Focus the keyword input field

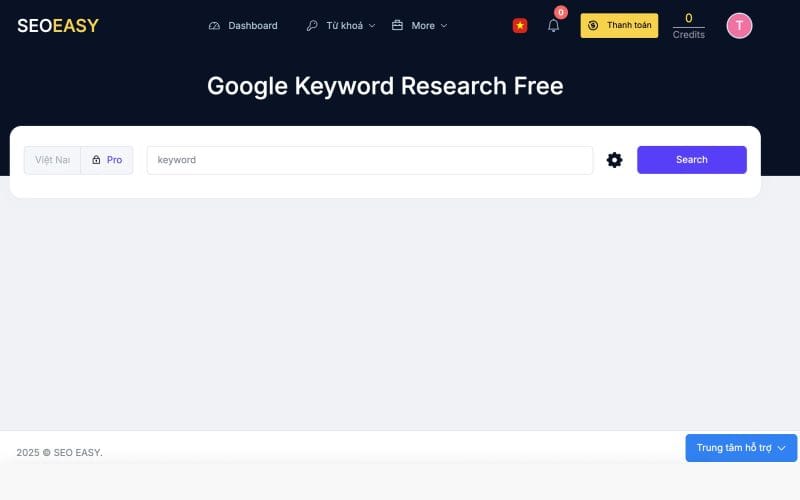click(x=370, y=160)
